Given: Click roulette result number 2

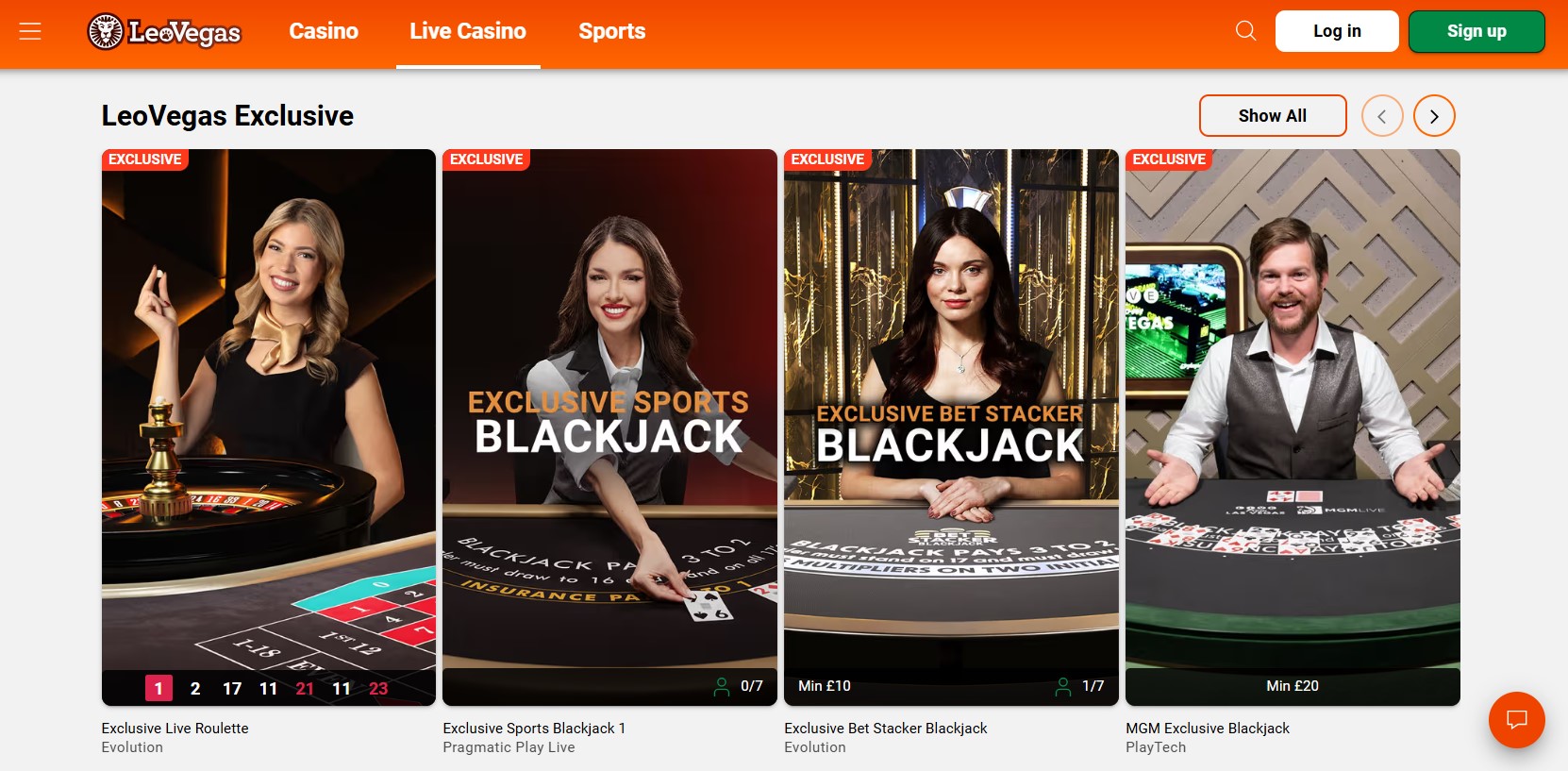Looking at the screenshot, I should [195, 689].
